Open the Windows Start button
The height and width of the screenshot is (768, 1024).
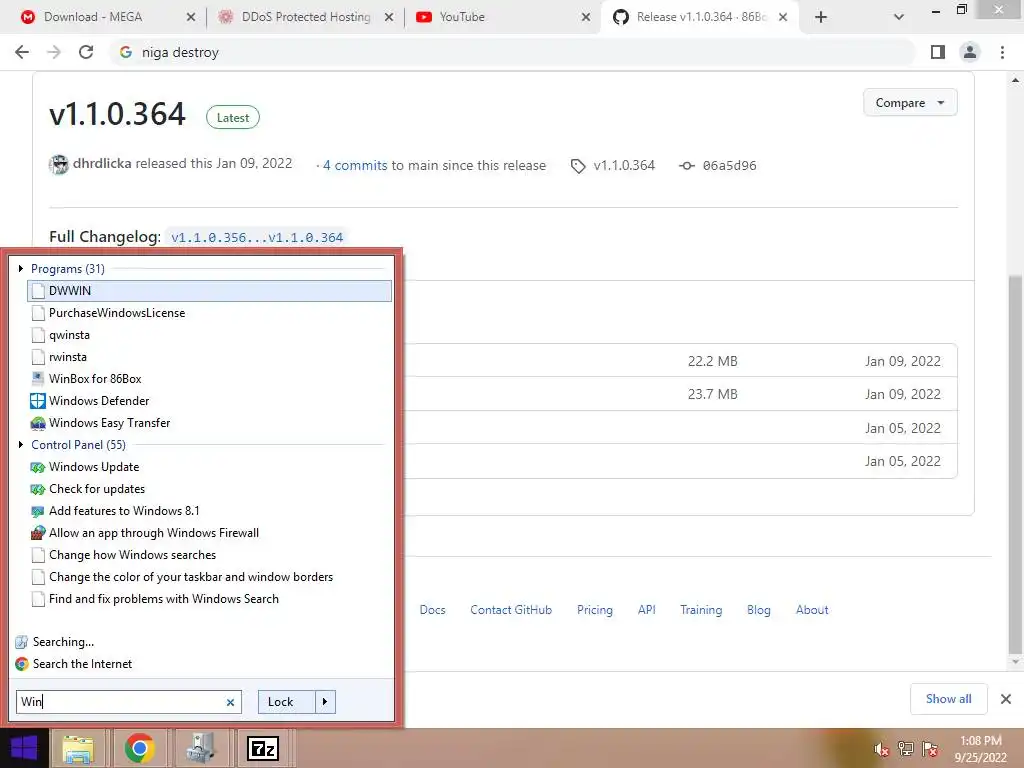click(x=24, y=748)
